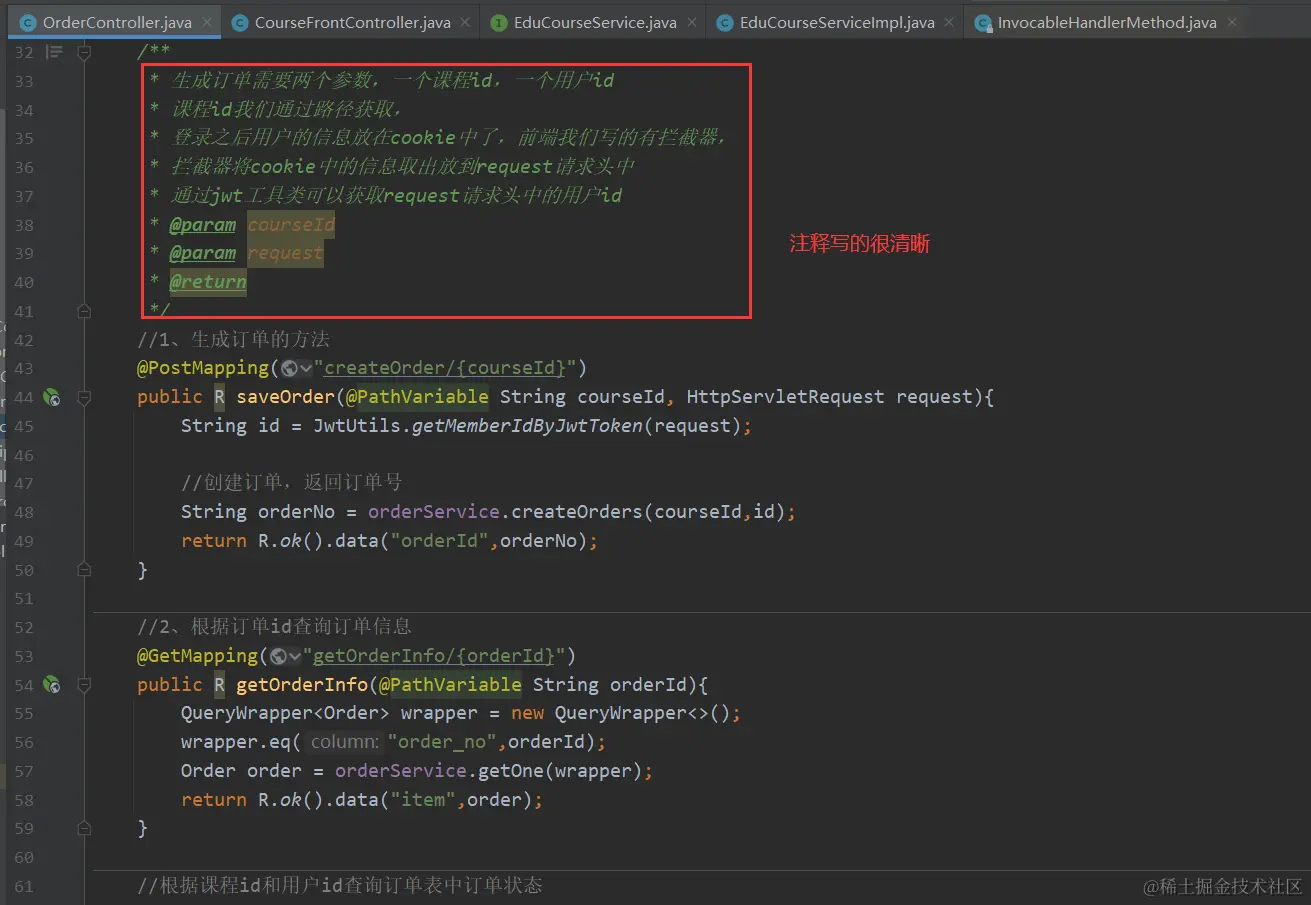
Task: Click the Spring mapping gutter icon on line 44
Action: pos(52,397)
